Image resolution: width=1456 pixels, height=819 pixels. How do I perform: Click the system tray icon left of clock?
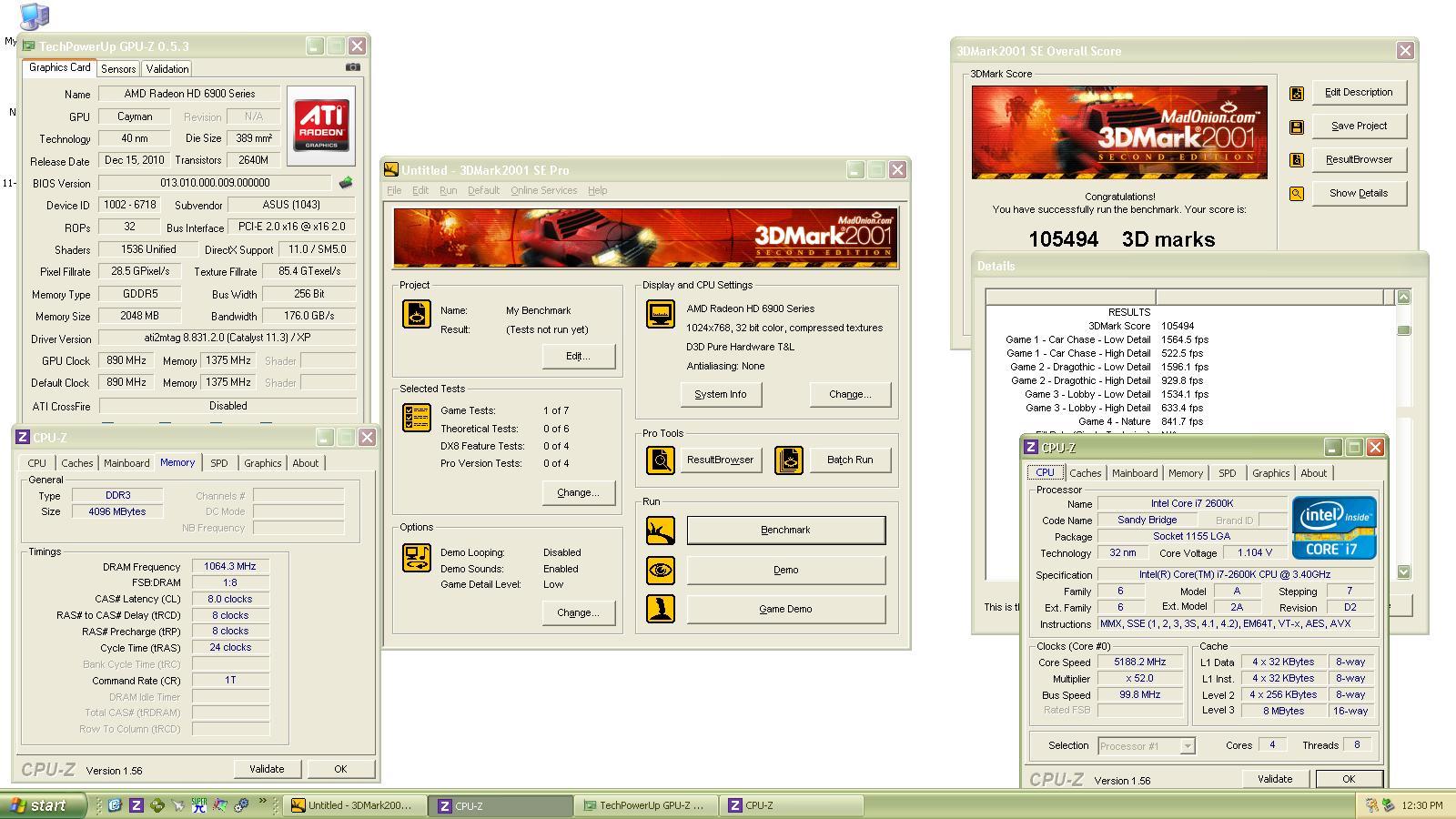(1389, 805)
